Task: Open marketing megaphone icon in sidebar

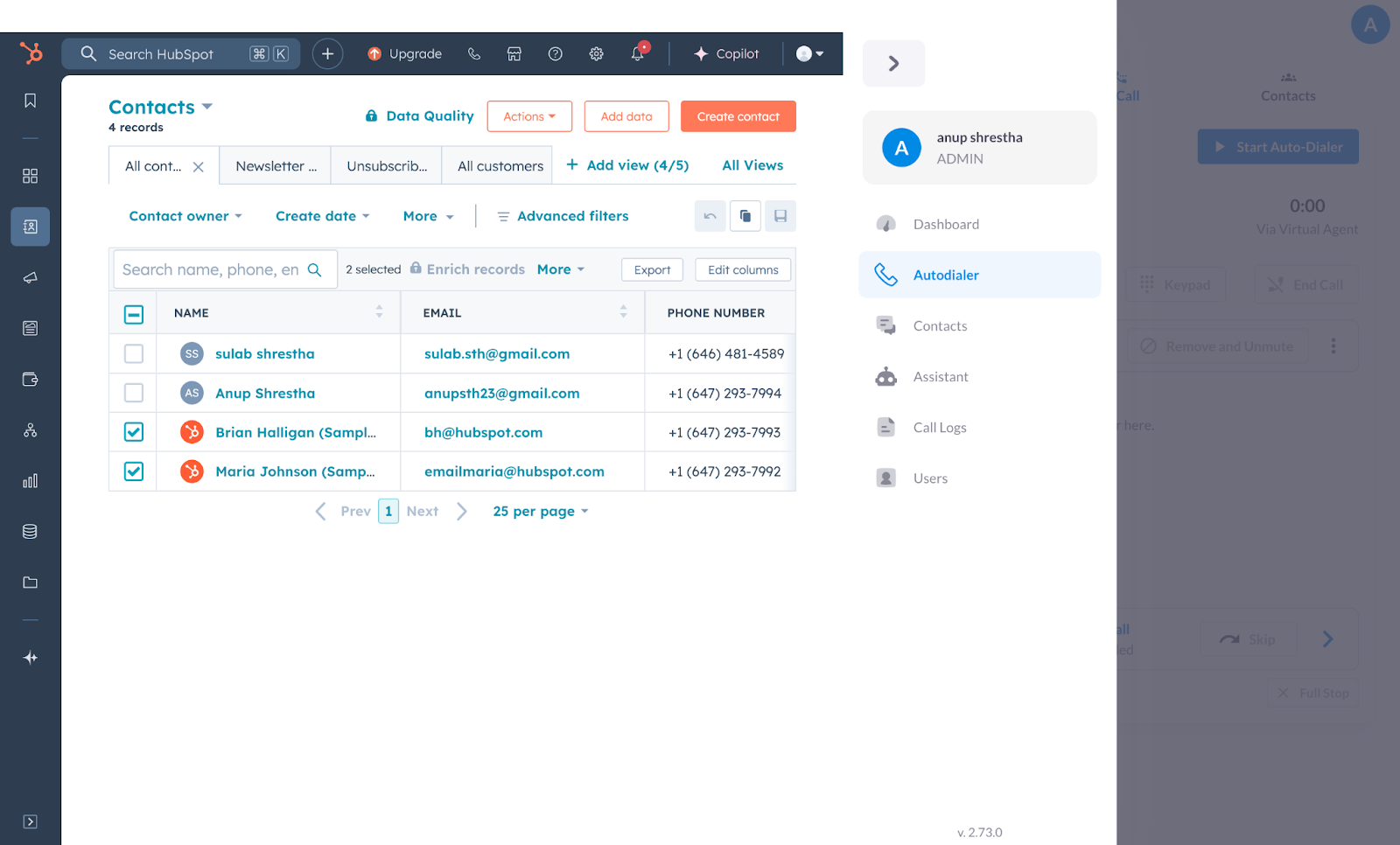Action: (30, 277)
